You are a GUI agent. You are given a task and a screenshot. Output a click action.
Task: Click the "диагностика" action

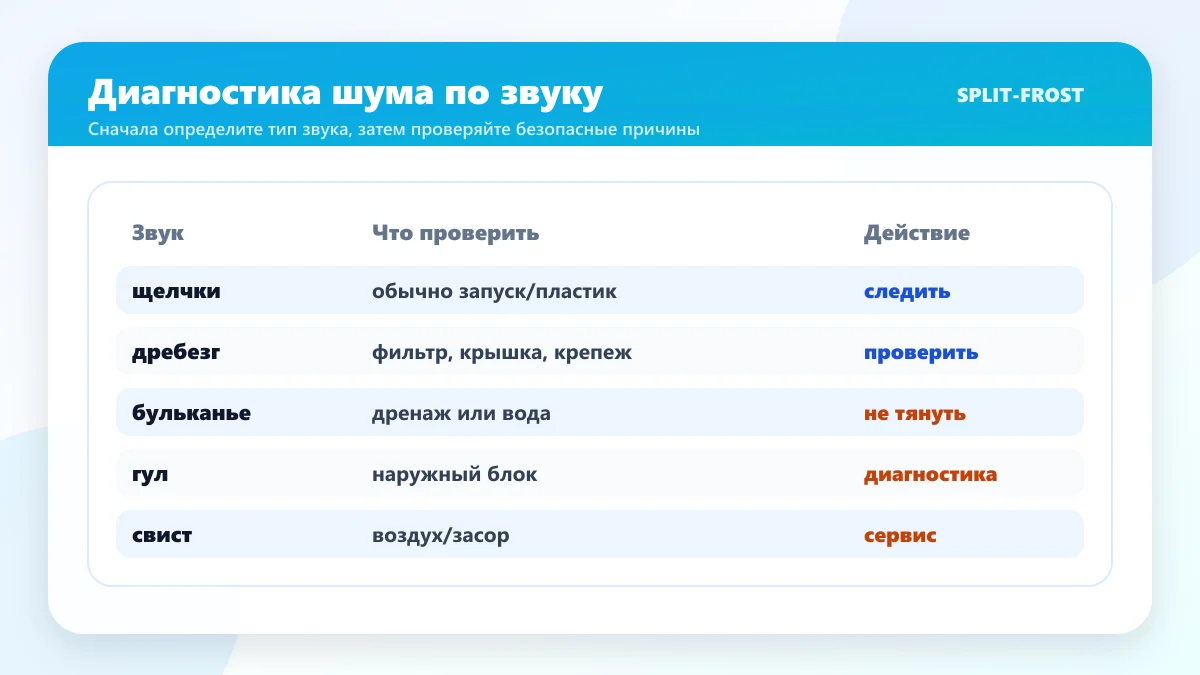click(x=930, y=474)
